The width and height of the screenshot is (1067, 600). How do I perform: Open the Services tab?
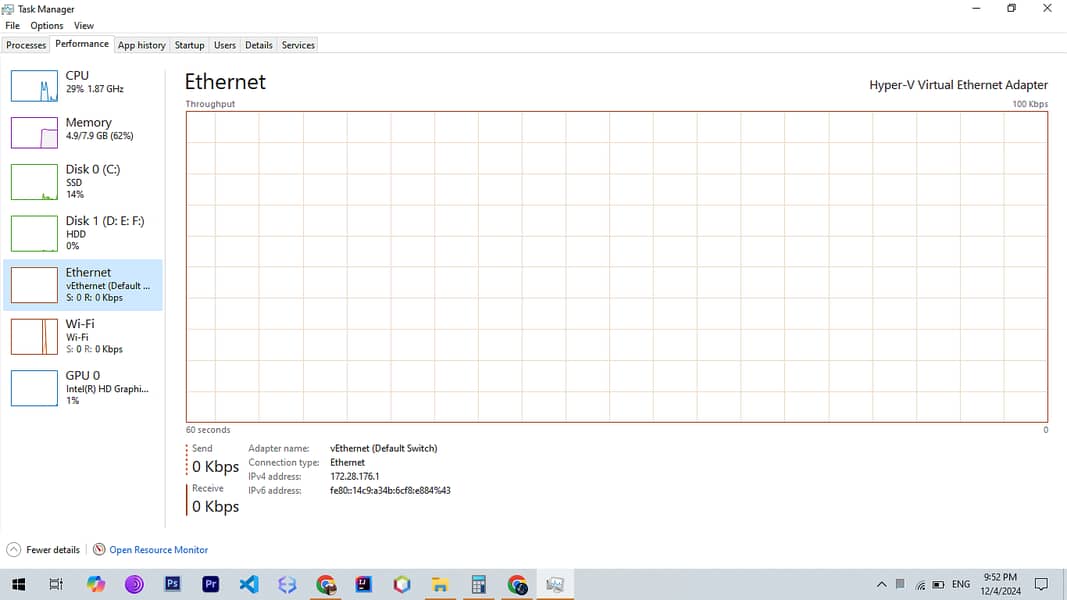298,45
